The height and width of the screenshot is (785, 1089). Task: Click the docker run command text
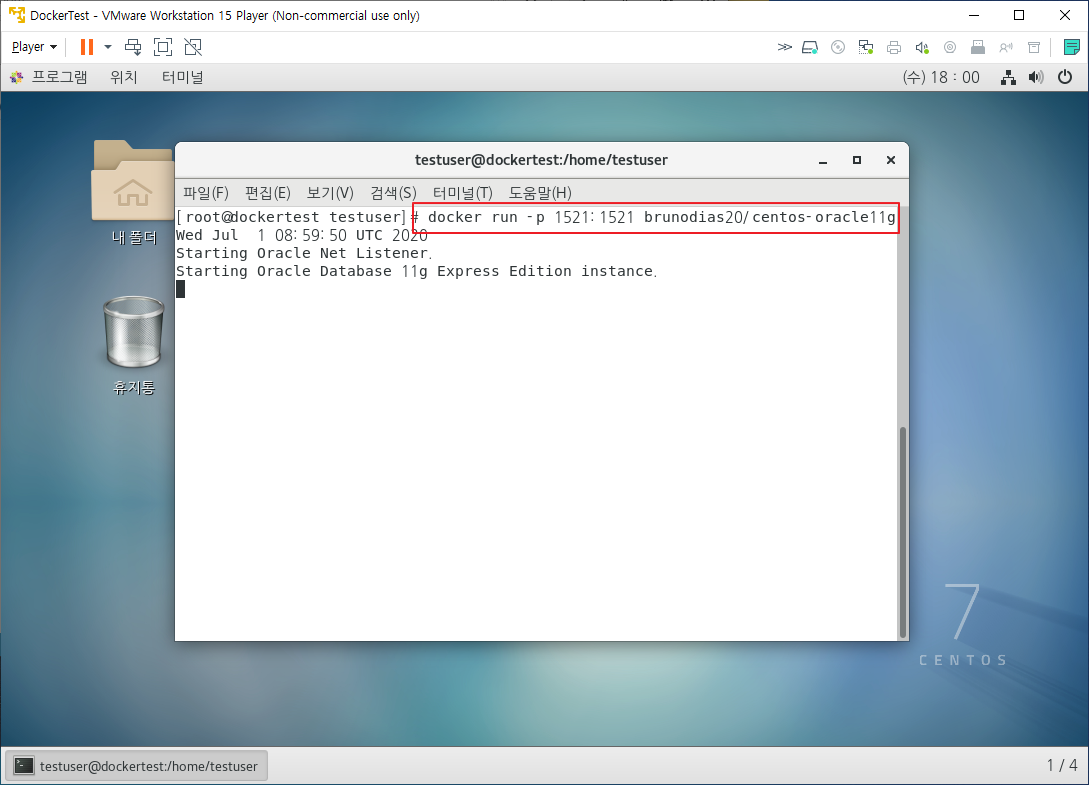[661, 217]
